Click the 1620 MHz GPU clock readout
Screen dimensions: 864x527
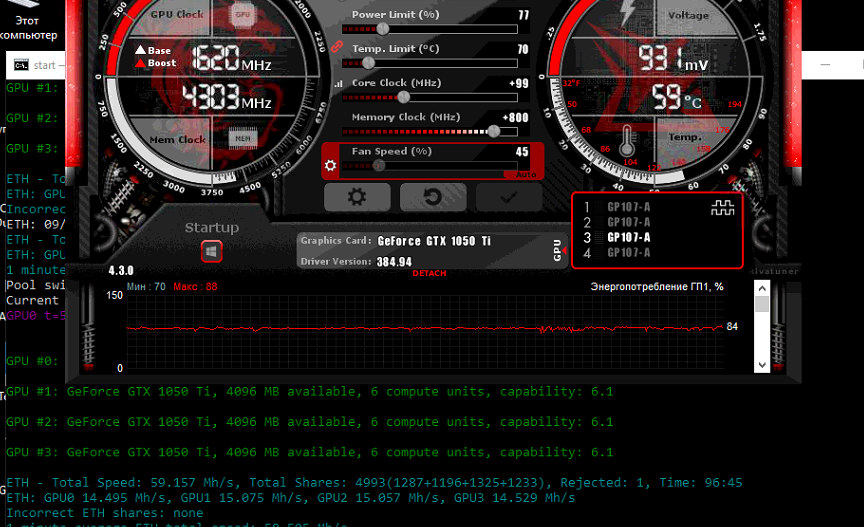point(232,58)
